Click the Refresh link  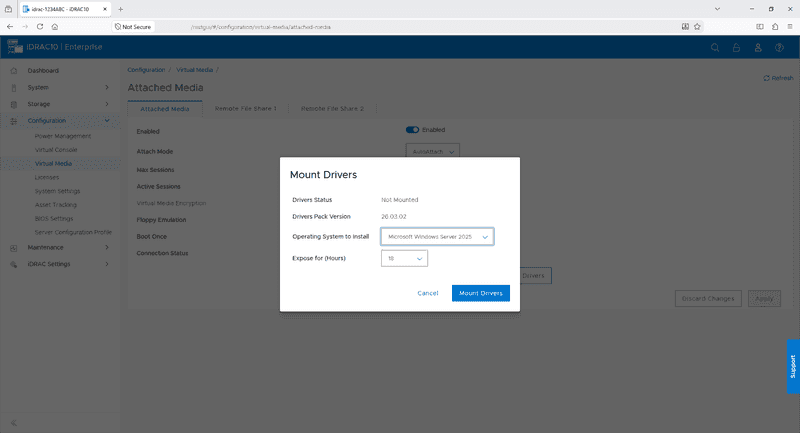[x=778, y=78]
